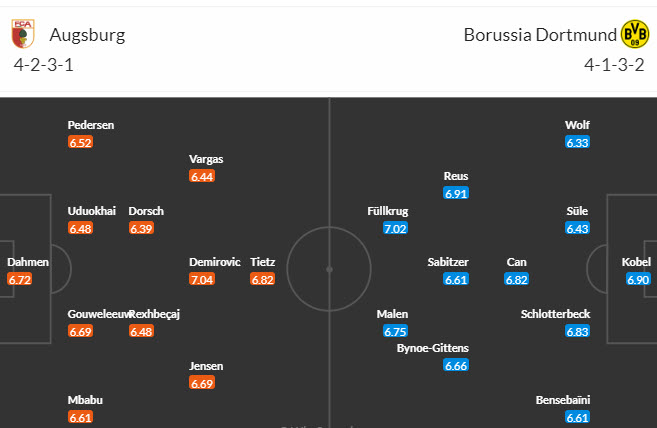Open the Augsburg team name link
The height and width of the screenshot is (428, 657).
pos(83,35)
